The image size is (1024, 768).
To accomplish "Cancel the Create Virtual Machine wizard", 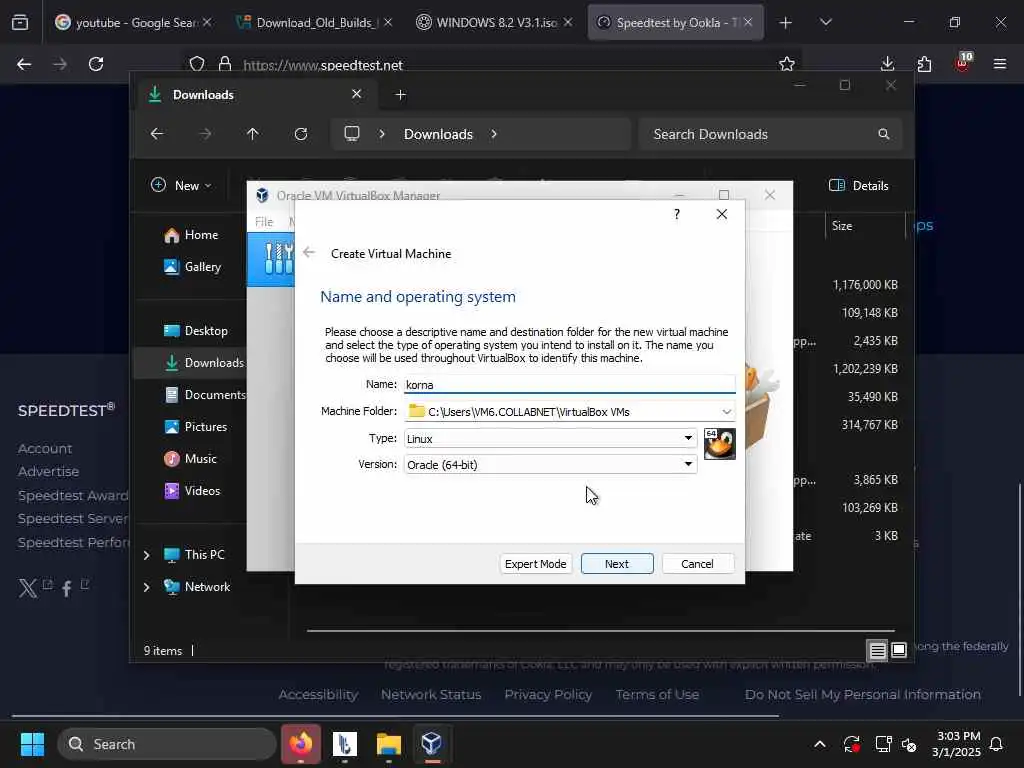I will (x=697, y=564).
